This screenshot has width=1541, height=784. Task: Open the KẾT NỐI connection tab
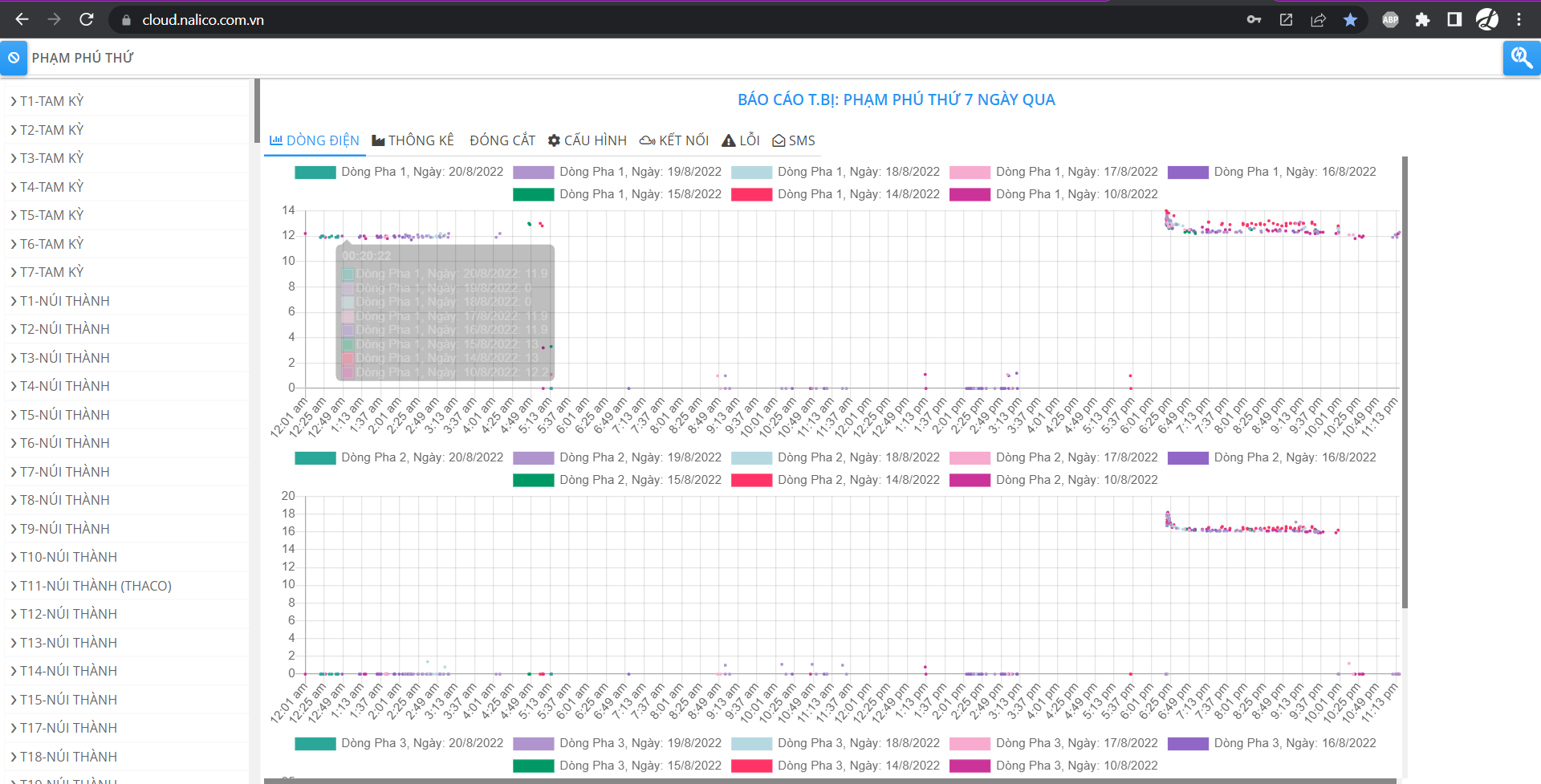click(x=674, y=140)
